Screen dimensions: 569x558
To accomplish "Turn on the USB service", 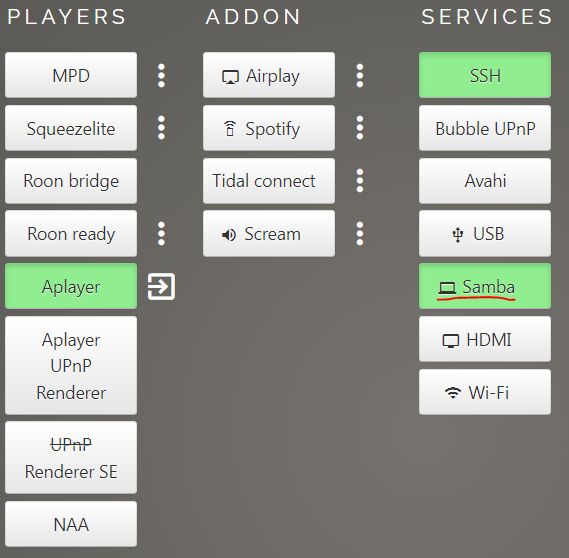I will (485, 233).
